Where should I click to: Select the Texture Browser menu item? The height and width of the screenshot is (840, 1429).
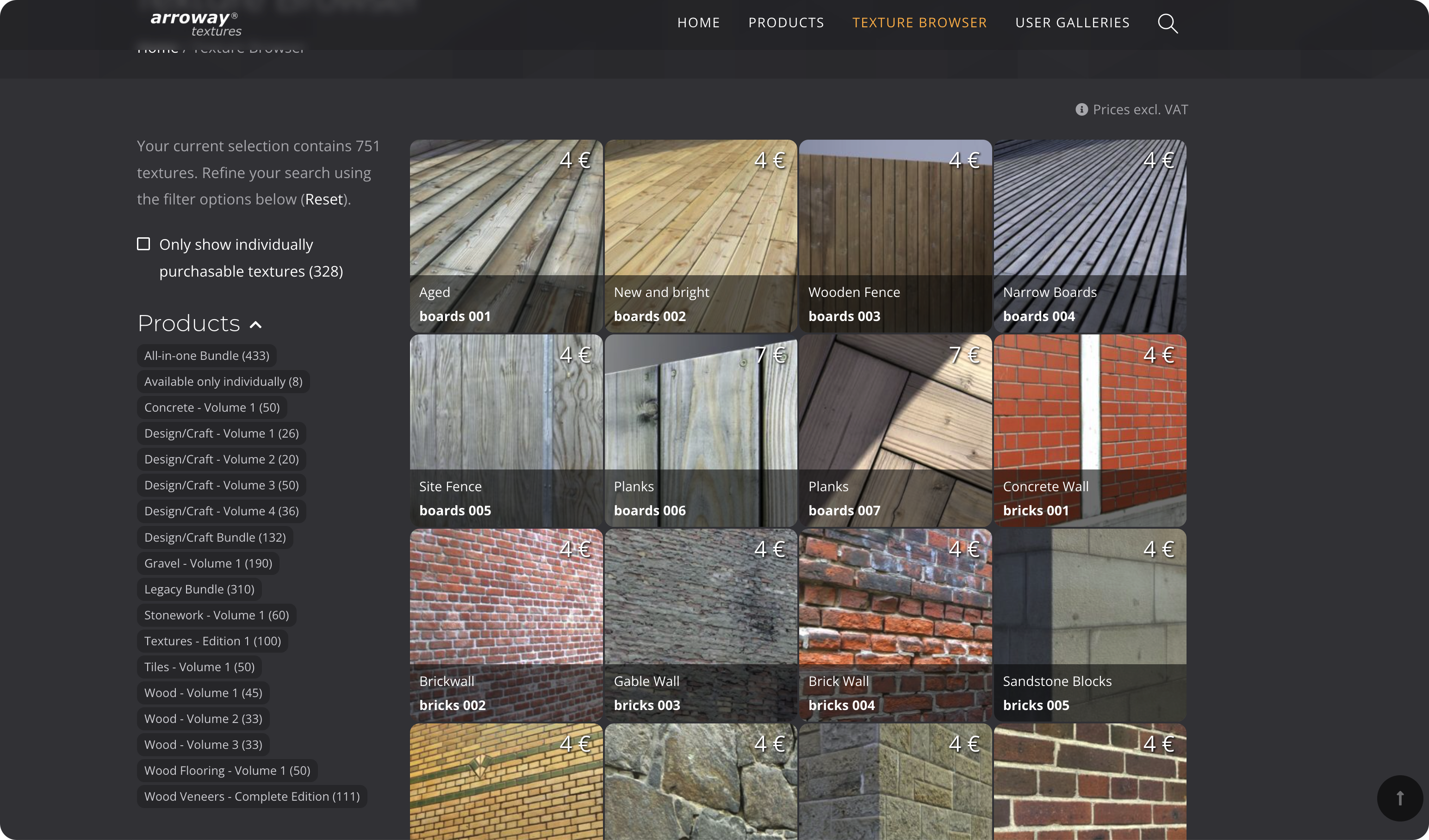coord(919,23)
